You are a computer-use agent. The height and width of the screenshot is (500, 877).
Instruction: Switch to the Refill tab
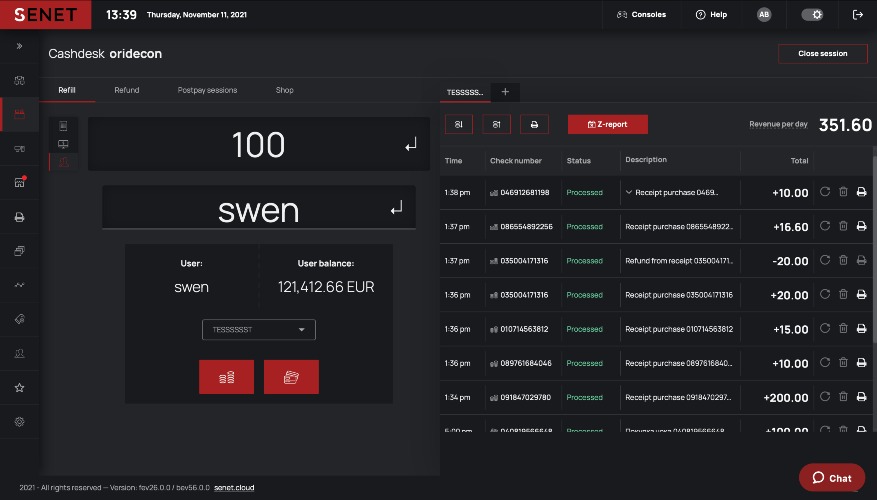point(67,90)
